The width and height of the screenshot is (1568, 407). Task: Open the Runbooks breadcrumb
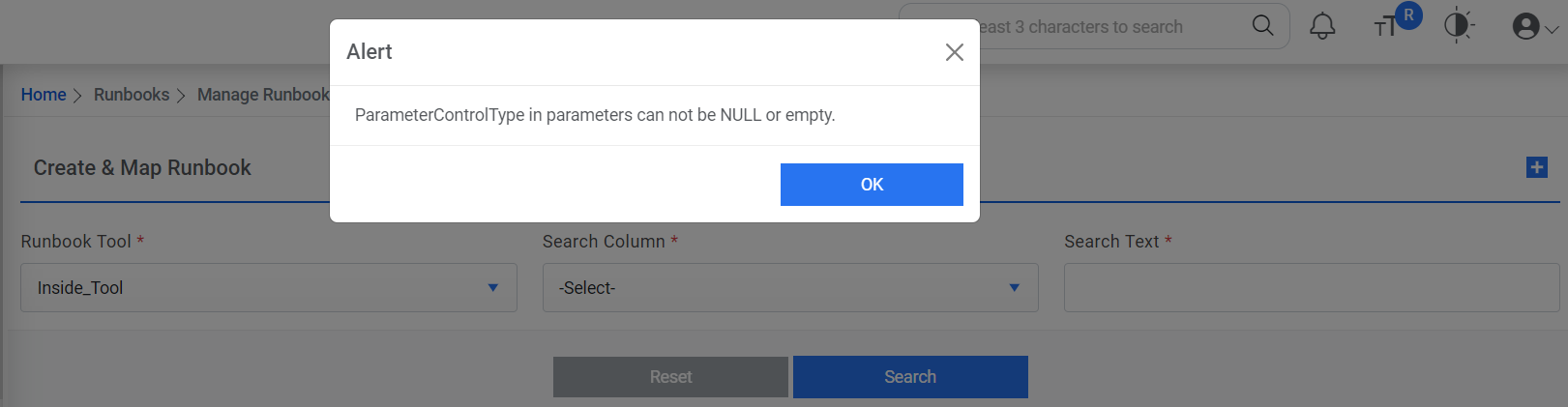(x=132, y=95)
